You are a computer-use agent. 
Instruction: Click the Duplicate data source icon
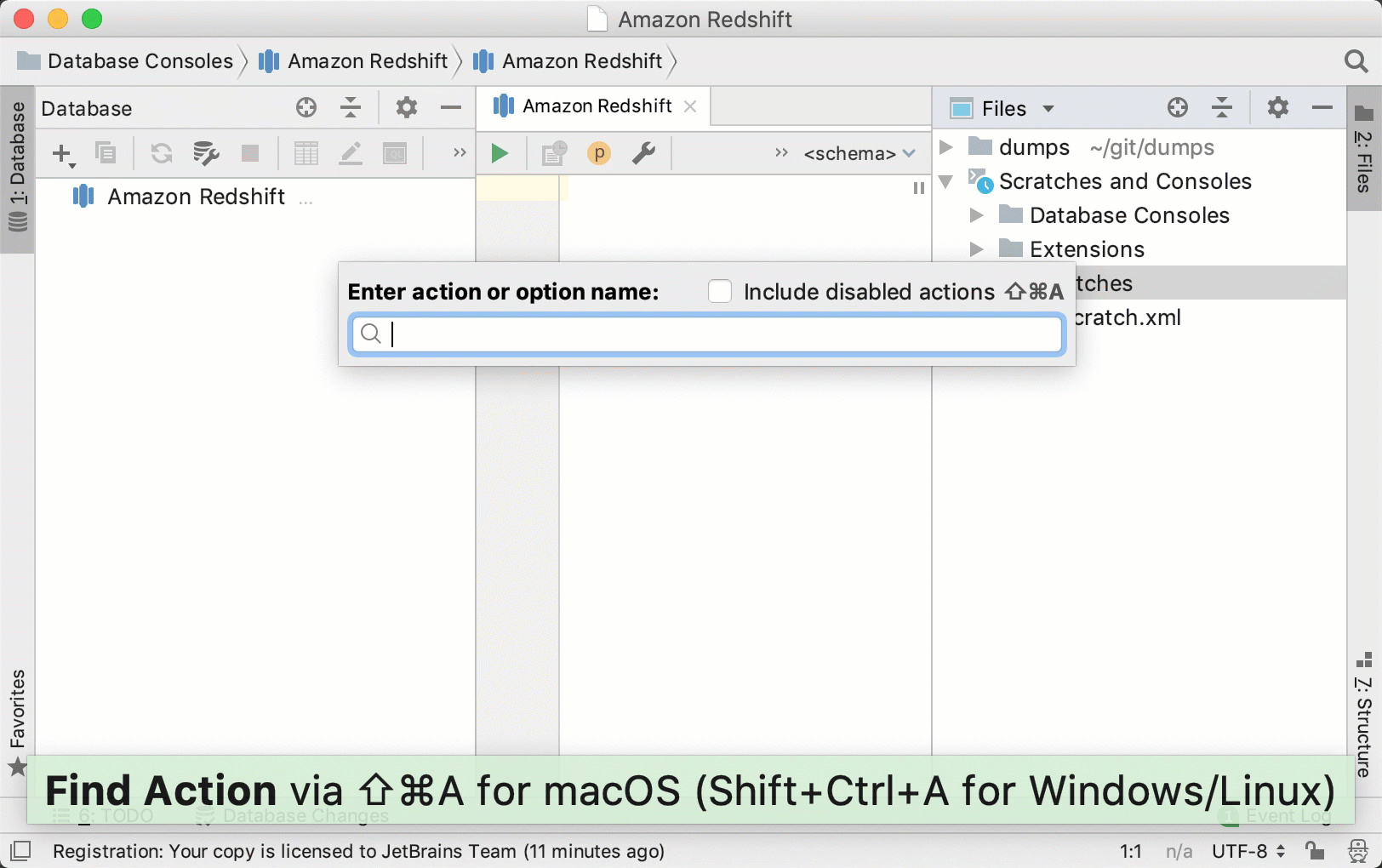tap(106, 153)
